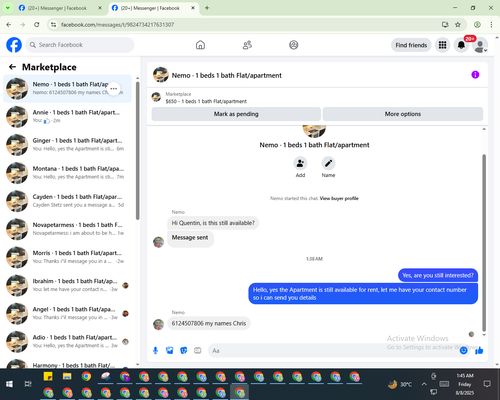Click Add people icon in the chat
Viewport: 500px width, 400px height.
[300, 164]
